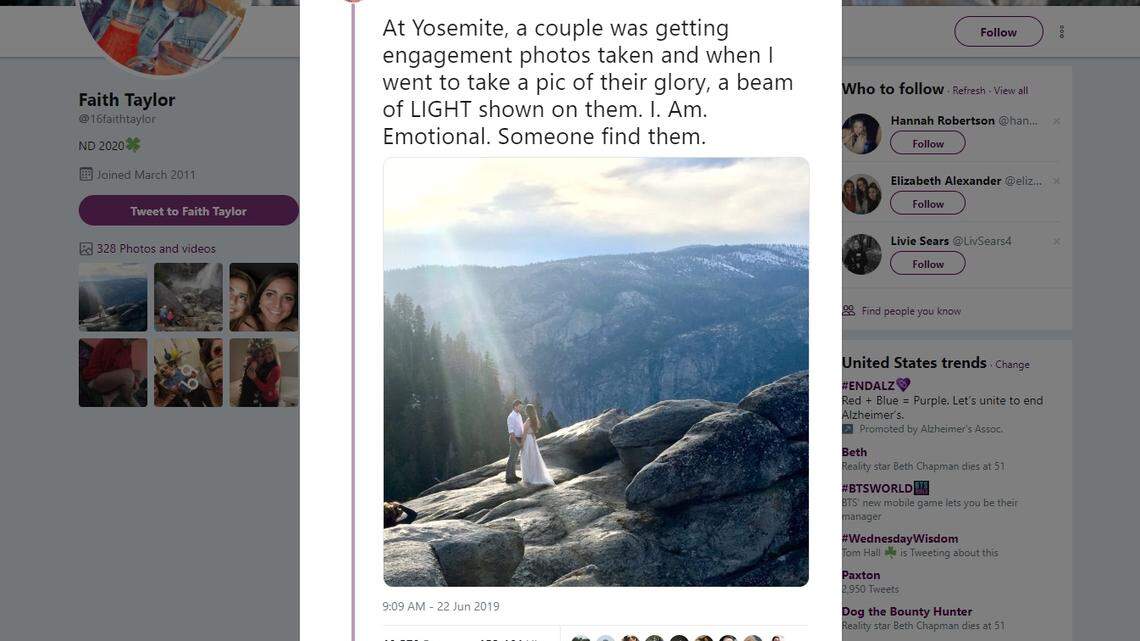The width and height of the screenshot is (1140, 641).
Task: Open the #WednesdayWisdom trend
Action: coord(899,538)
